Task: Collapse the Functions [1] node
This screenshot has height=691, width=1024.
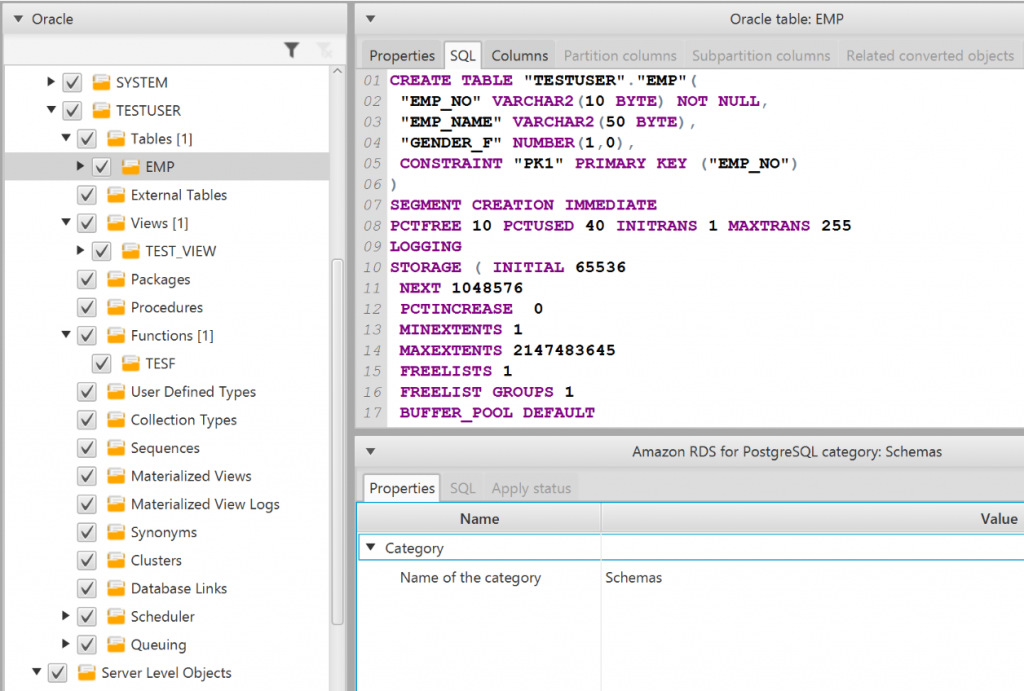Action: click(66, 334)
